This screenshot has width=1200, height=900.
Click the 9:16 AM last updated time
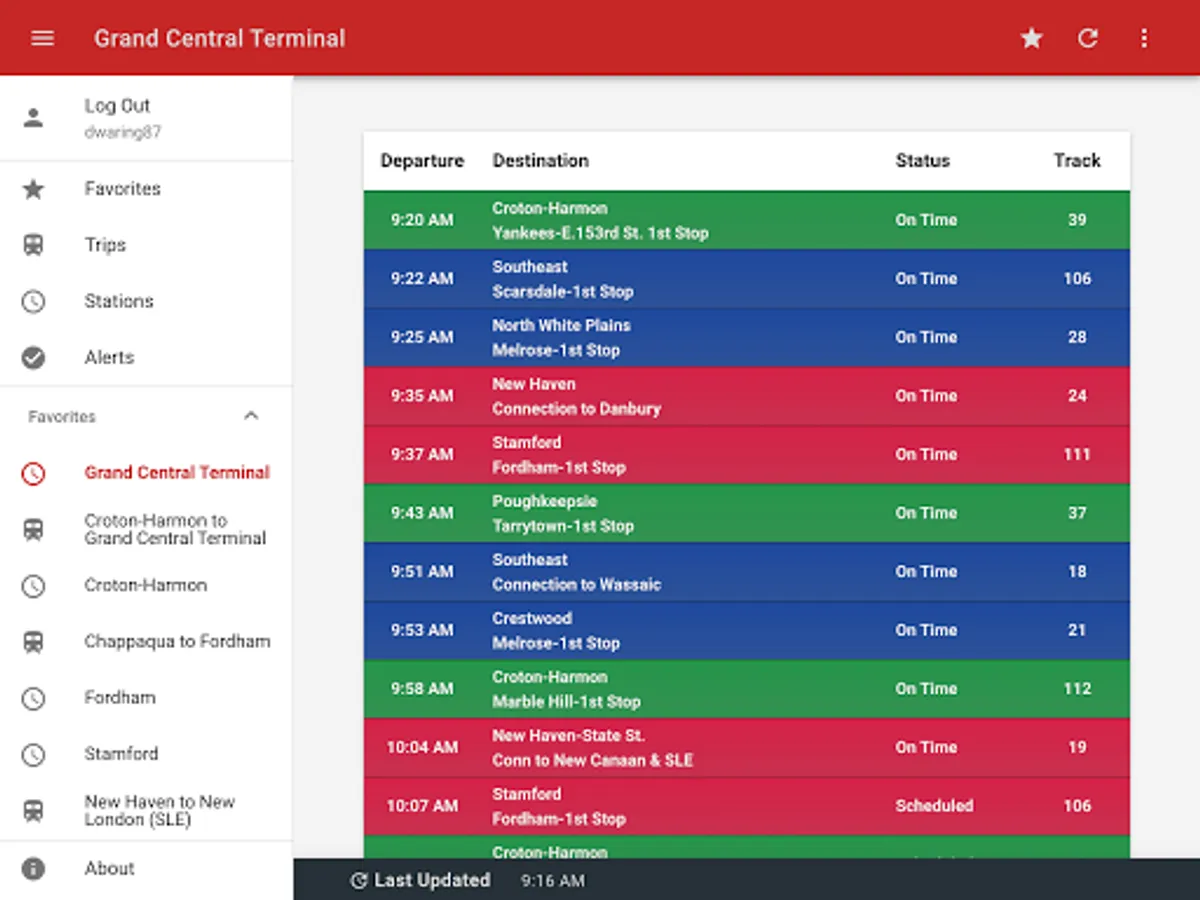click(x=553, y=881)
